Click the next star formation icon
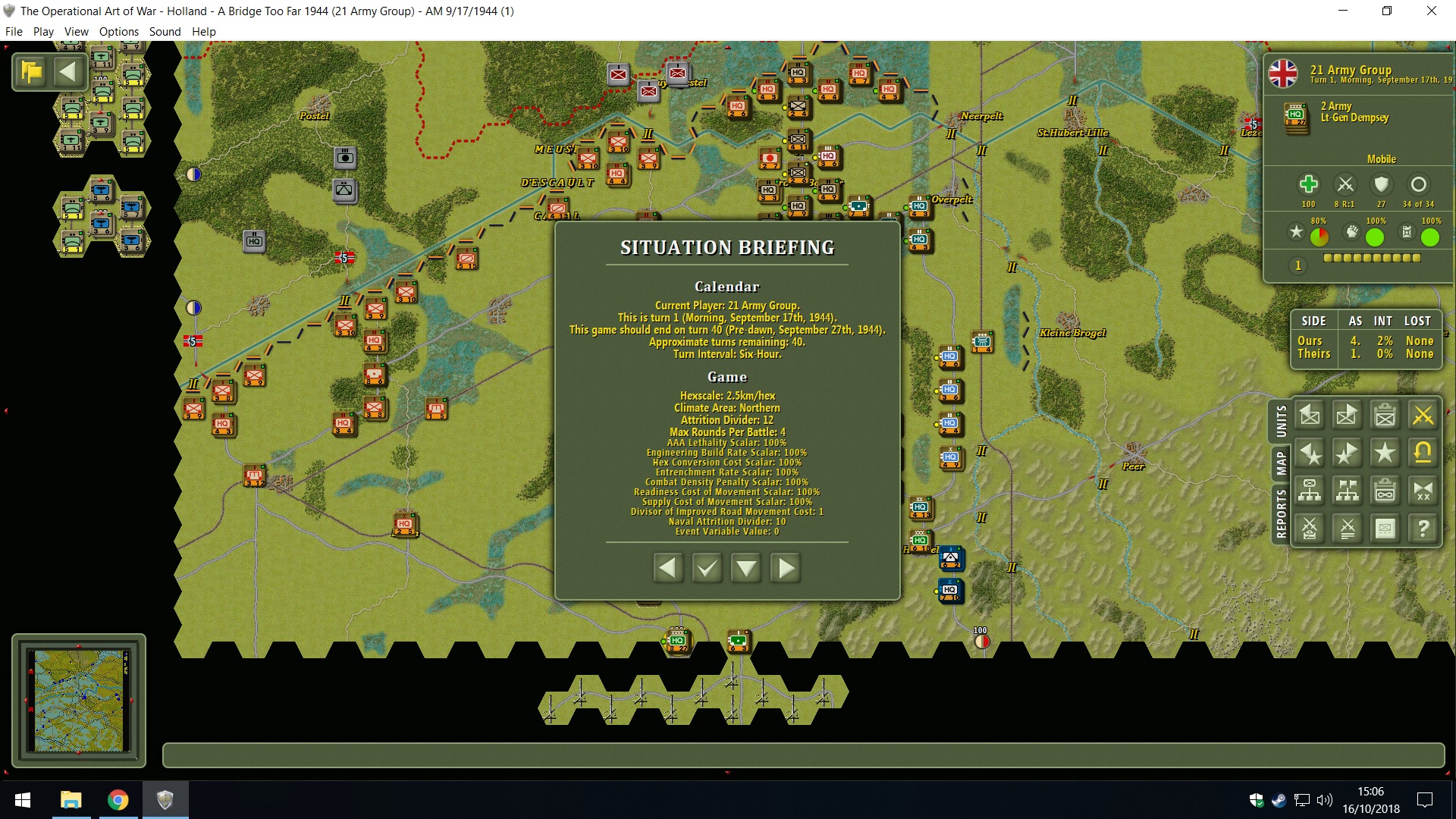 click(x=1348, y=453)
